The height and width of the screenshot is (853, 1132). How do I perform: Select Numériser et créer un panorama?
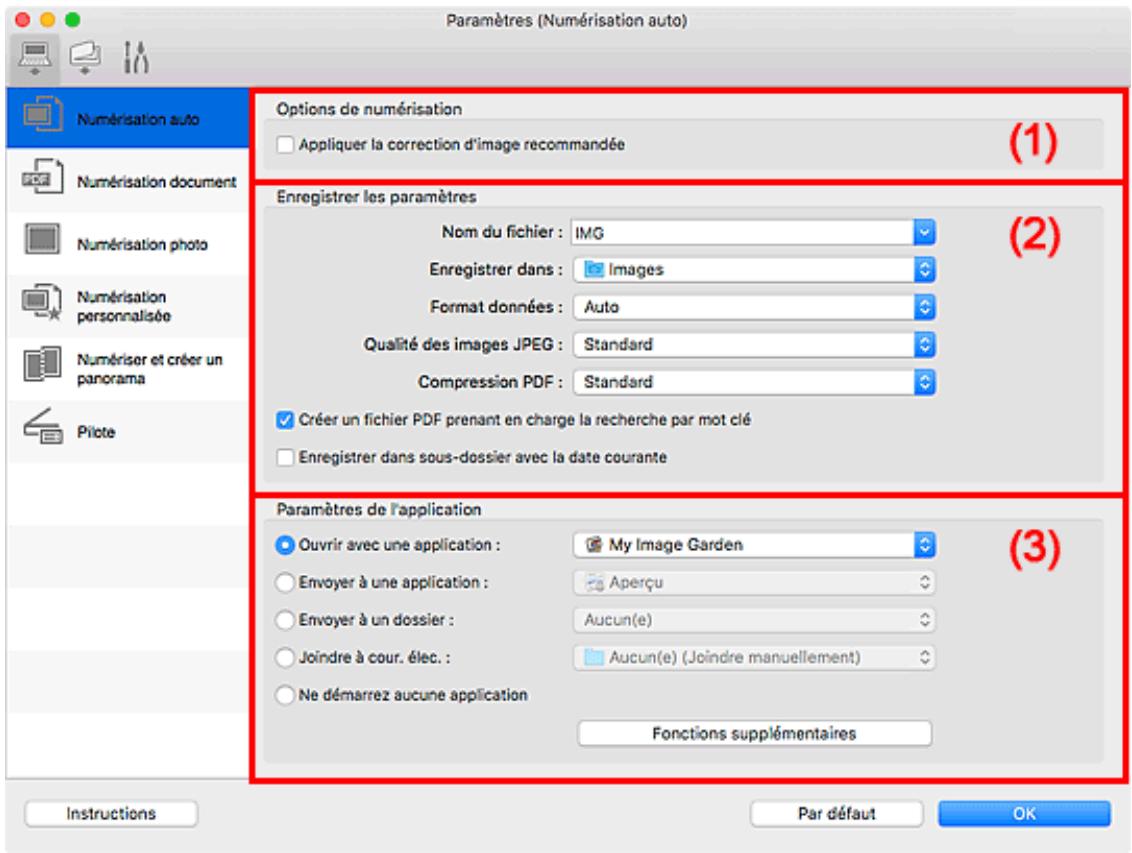point(128,369)
